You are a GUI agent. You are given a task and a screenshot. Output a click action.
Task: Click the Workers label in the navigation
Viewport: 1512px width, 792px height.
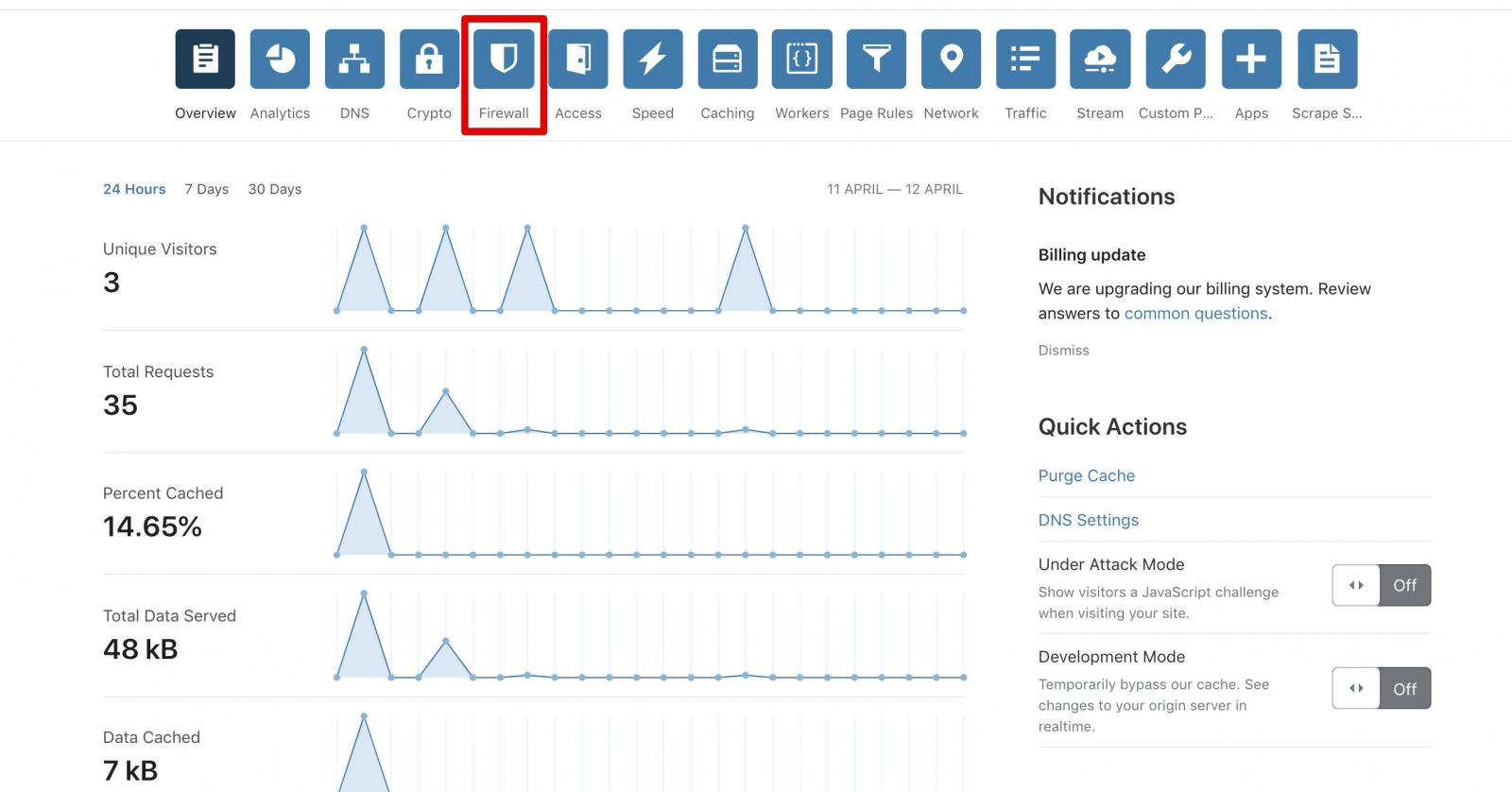801,113
